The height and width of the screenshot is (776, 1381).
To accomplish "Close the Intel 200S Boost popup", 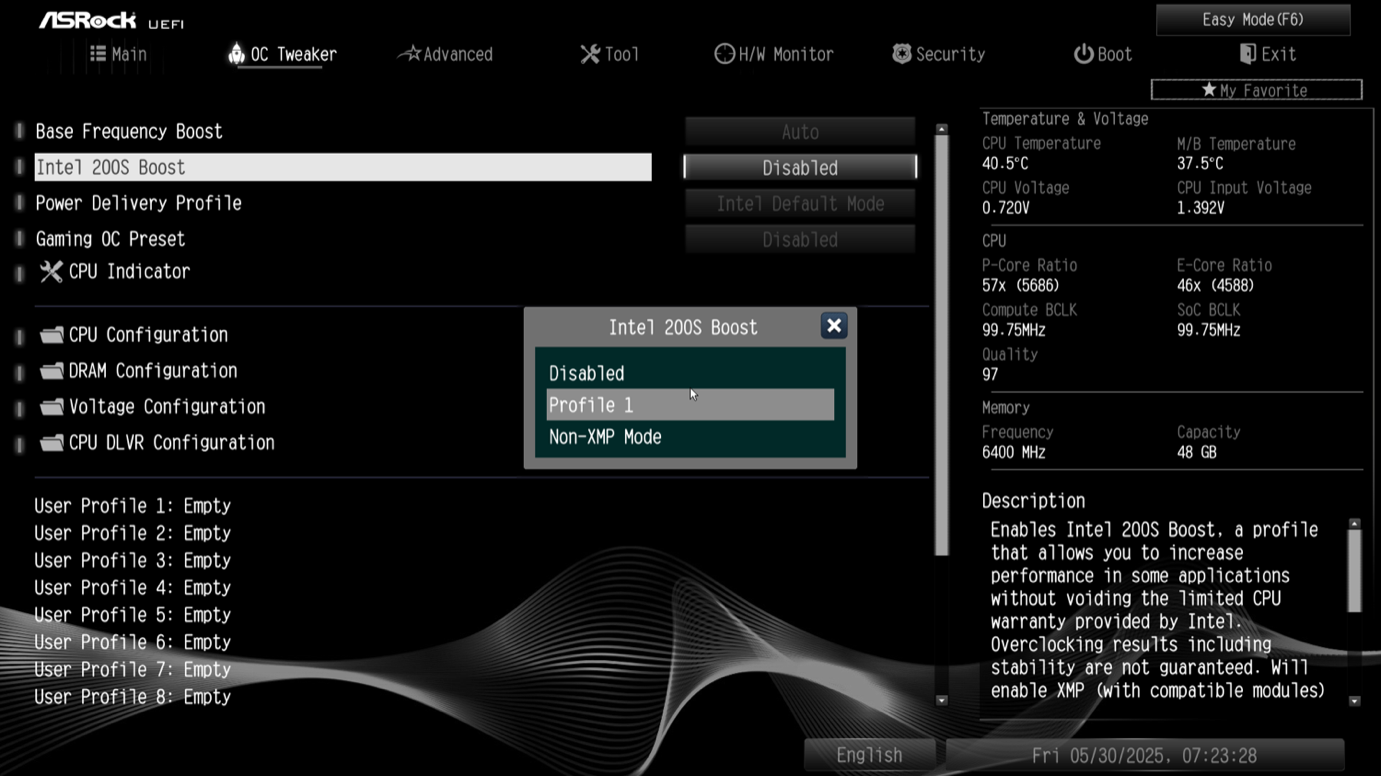I will coord(833,326).
